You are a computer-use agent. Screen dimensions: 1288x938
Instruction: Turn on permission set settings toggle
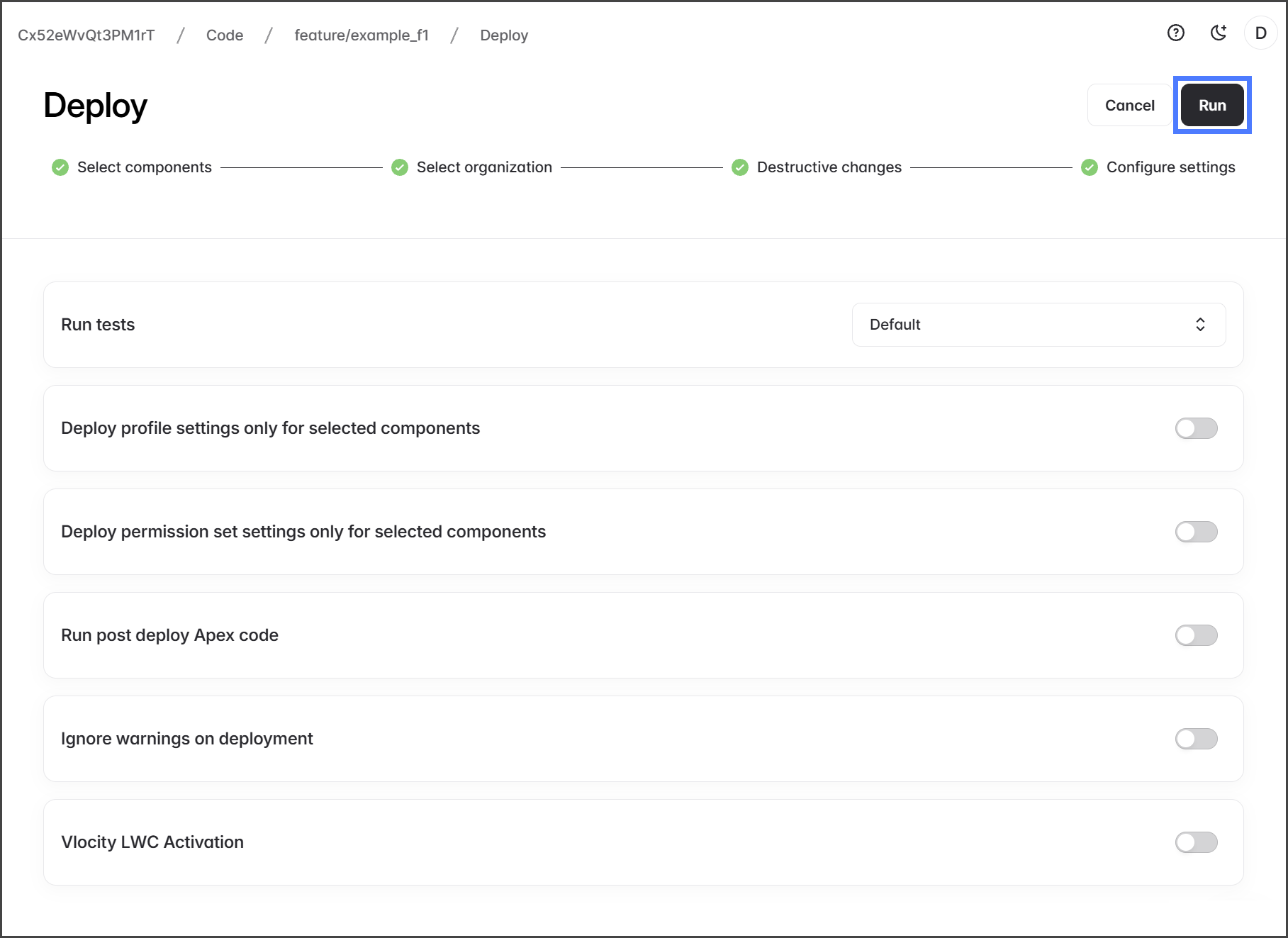1196,532
